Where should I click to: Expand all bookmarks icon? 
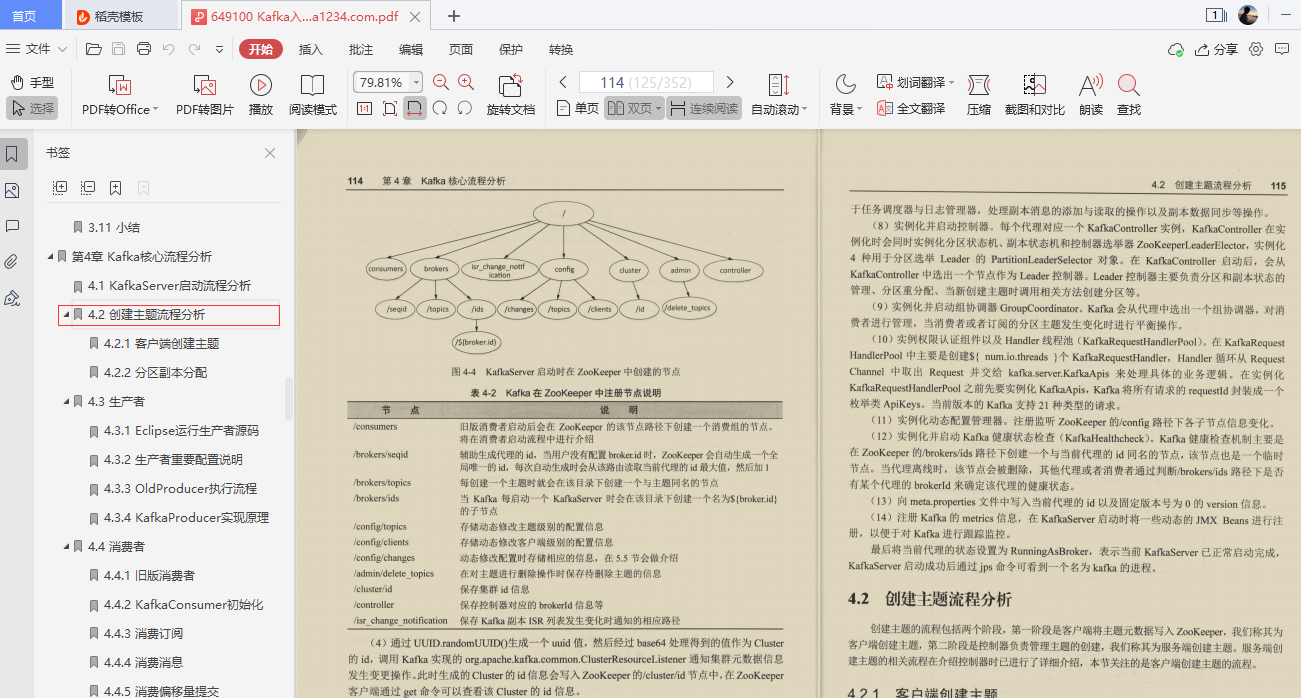click(60, 187)
